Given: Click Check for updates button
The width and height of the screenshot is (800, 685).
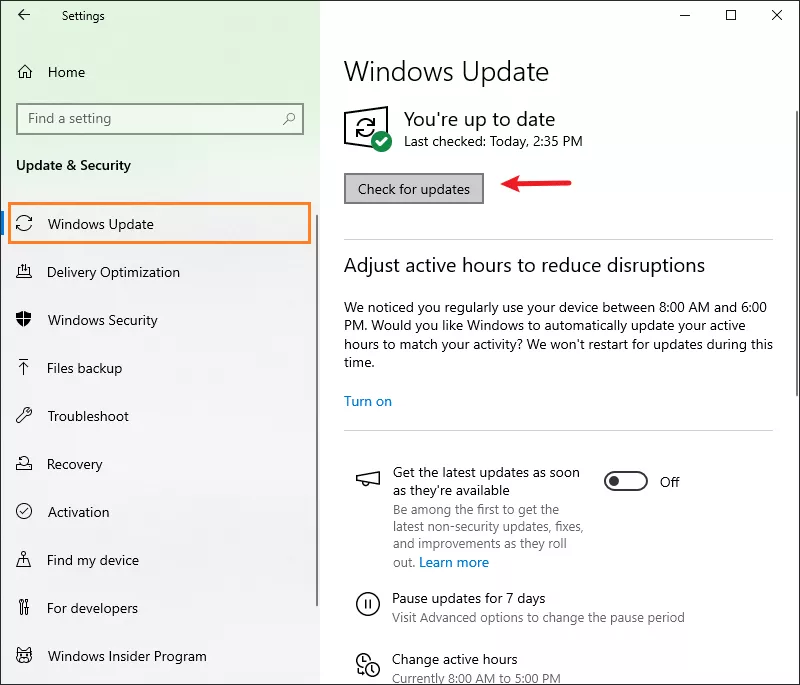Looking at the screenshot, I should tap(414, 189).
